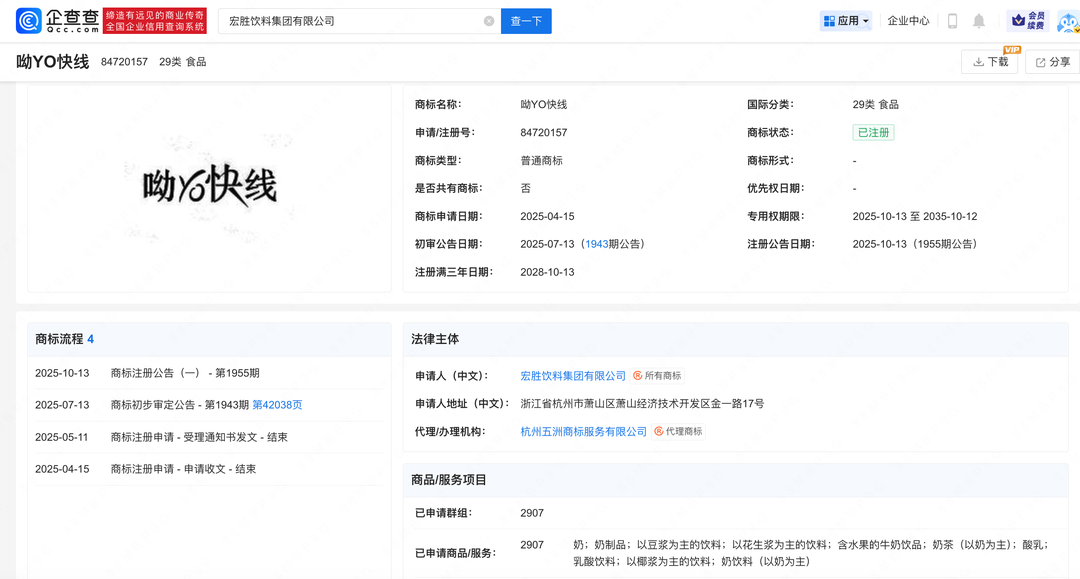Click the 下载 download button
Viewport: 1080px width, 579px height.
pos(990,62)
